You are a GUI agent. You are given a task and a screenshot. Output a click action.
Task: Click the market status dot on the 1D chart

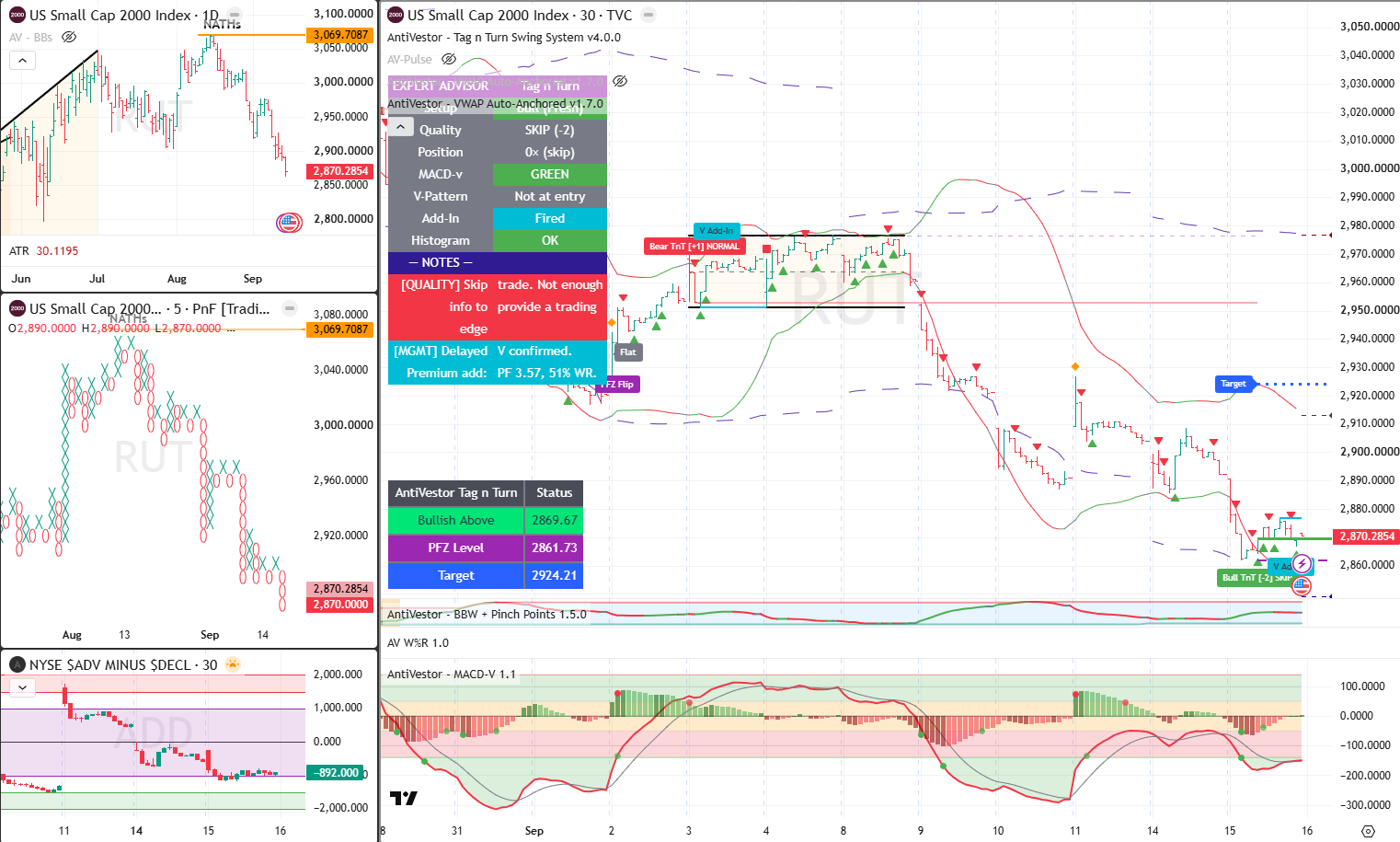235,15
